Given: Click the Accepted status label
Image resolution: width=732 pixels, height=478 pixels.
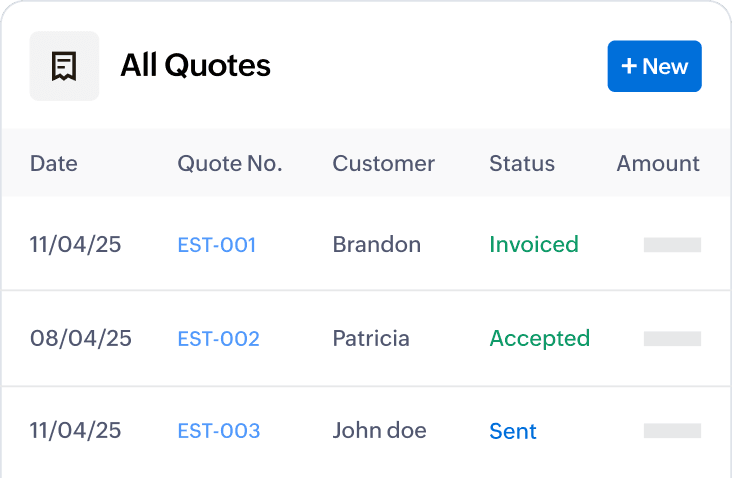Looking at the screenshot, I should tap(540, 339).
